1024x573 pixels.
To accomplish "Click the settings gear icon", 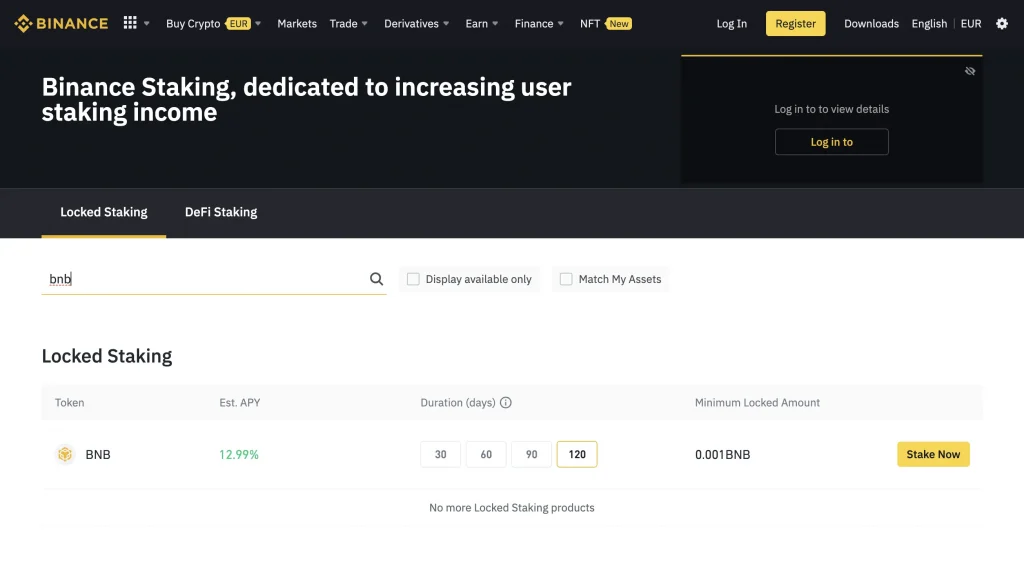I will [1002, 24].
